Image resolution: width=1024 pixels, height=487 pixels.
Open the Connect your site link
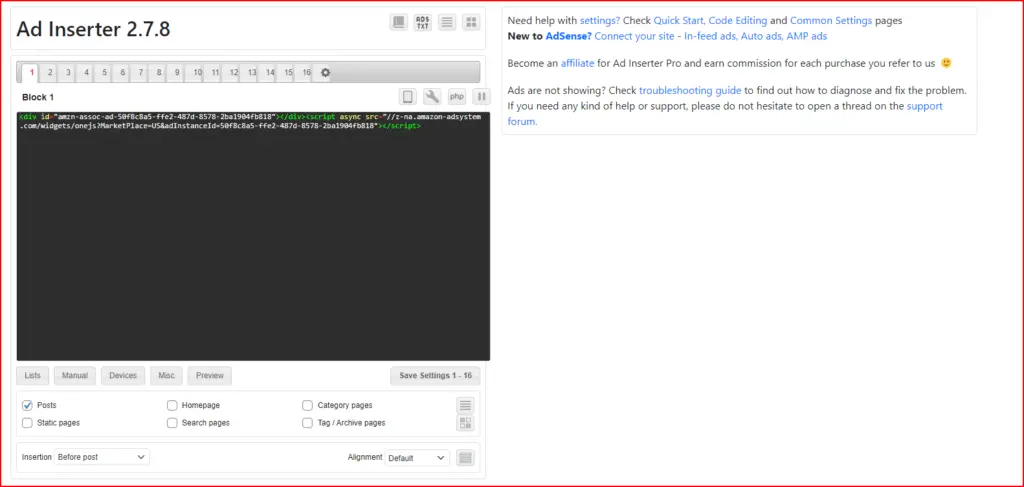[634, 37]
